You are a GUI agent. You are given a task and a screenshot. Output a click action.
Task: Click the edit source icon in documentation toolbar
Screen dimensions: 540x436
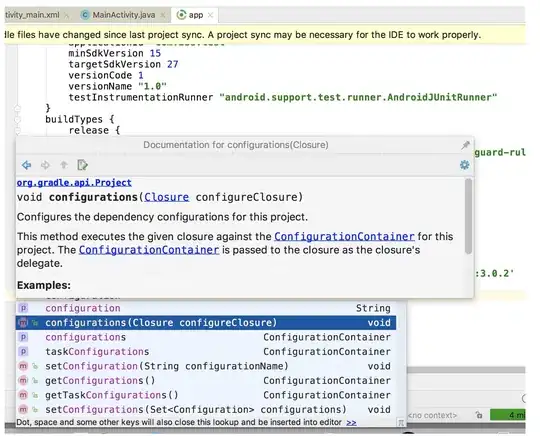[x=82, y=165]
